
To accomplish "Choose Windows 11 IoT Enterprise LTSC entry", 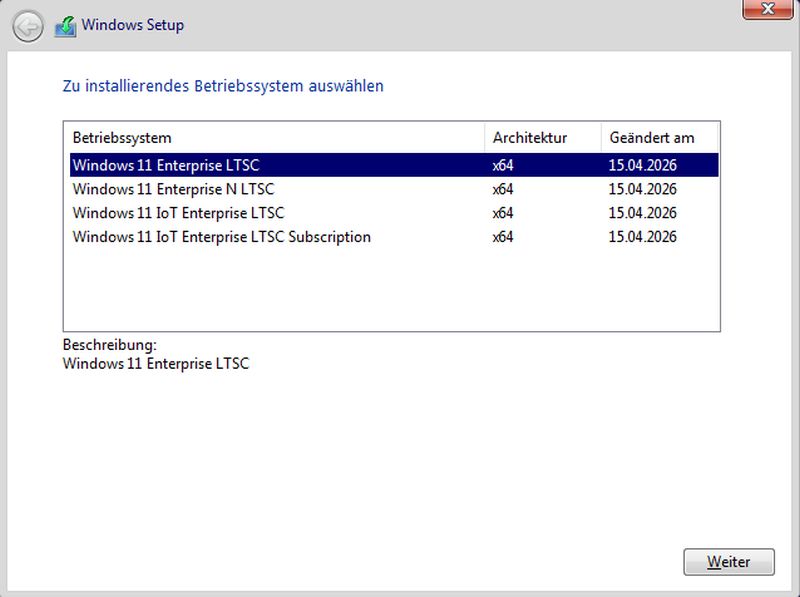I will 394,213.
